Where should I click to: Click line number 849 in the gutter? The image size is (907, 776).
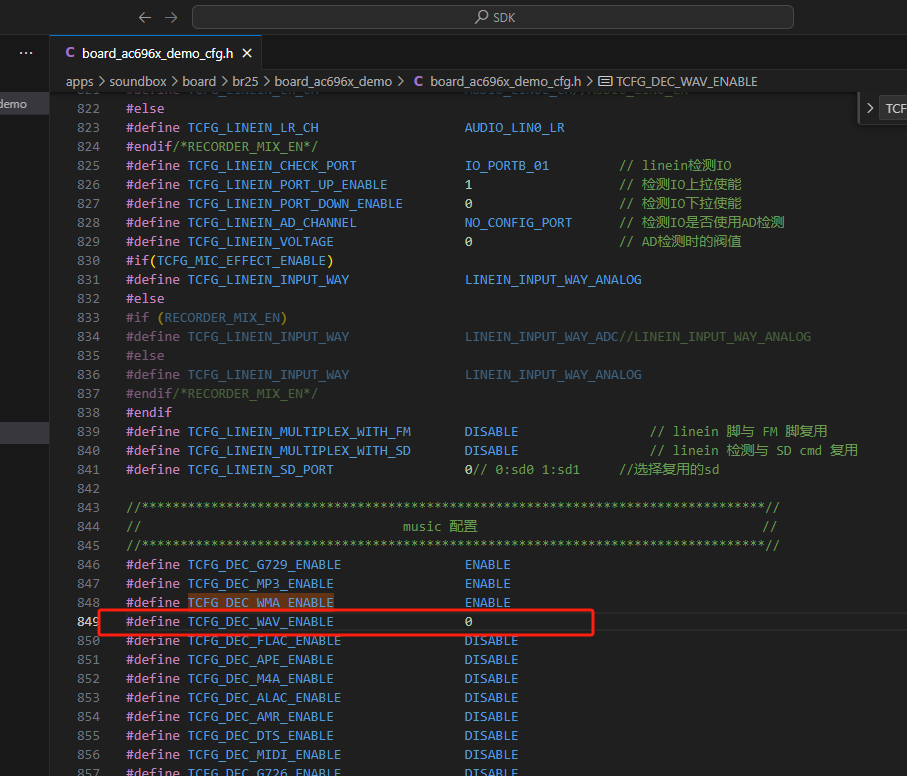tap(88, 622)
